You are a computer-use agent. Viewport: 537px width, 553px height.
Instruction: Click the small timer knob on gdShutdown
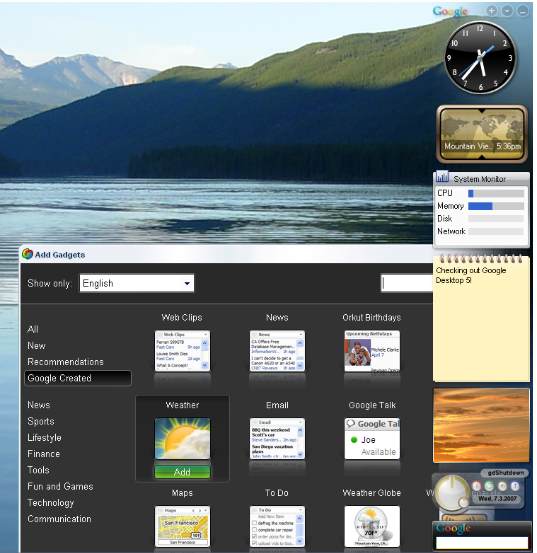click(463, 503)
